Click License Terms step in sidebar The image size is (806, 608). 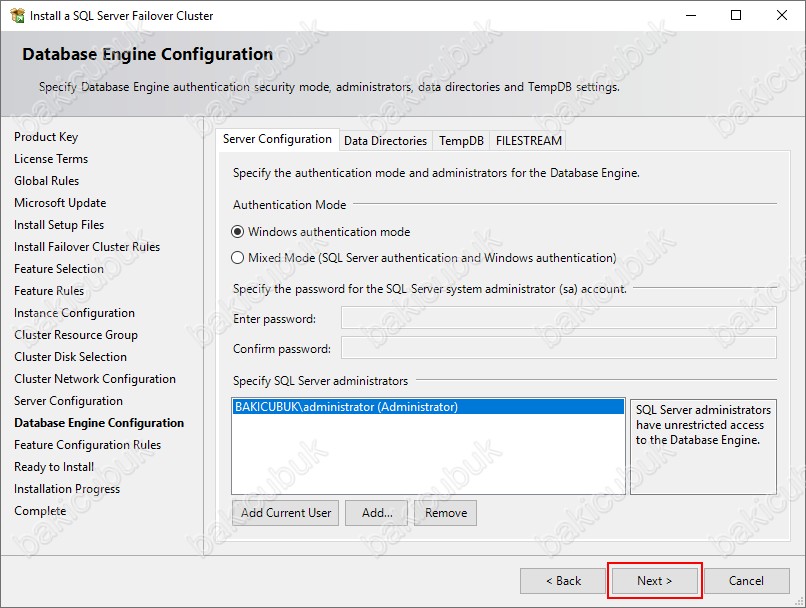tap(51, 159)
